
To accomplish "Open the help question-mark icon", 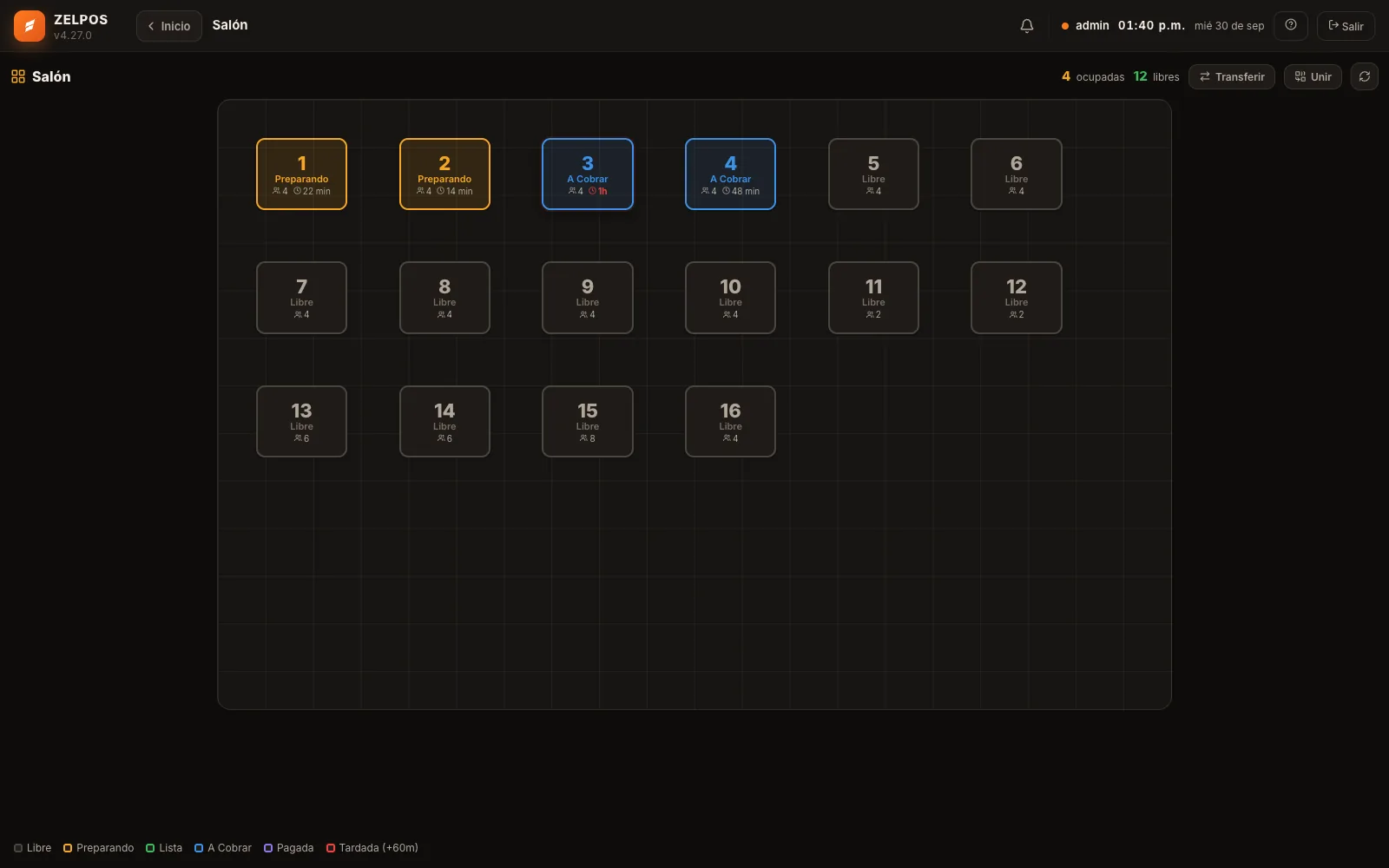I will coord(1291,26).
